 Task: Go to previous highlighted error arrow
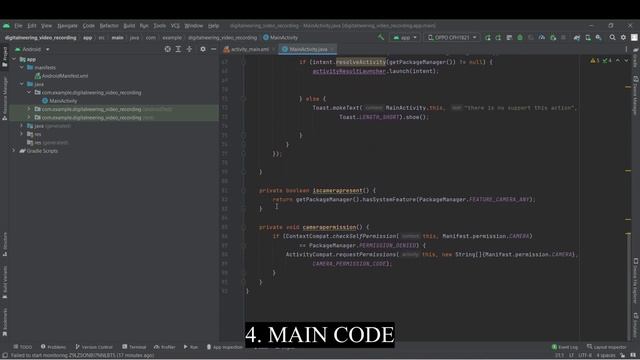(x=618, y=60)
